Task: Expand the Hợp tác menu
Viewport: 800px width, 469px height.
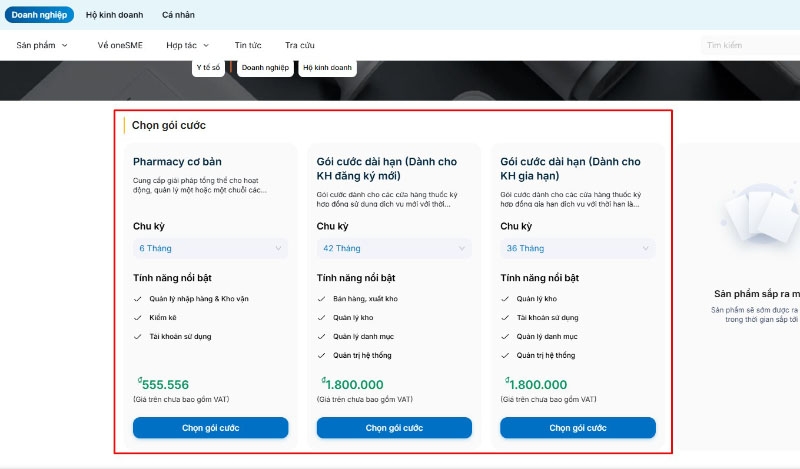Action: [x=187, y=45]
